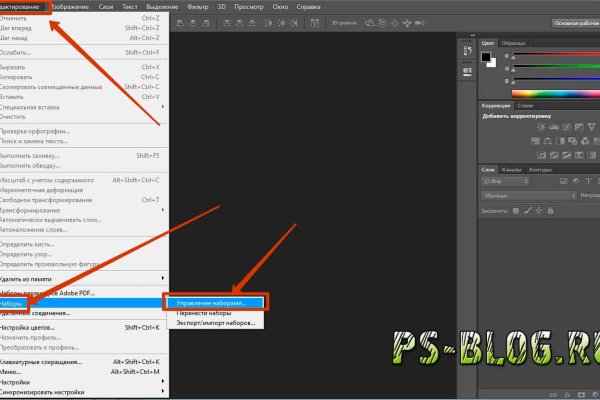Toggle lock image pixels brush icon

tap(529, 211)
